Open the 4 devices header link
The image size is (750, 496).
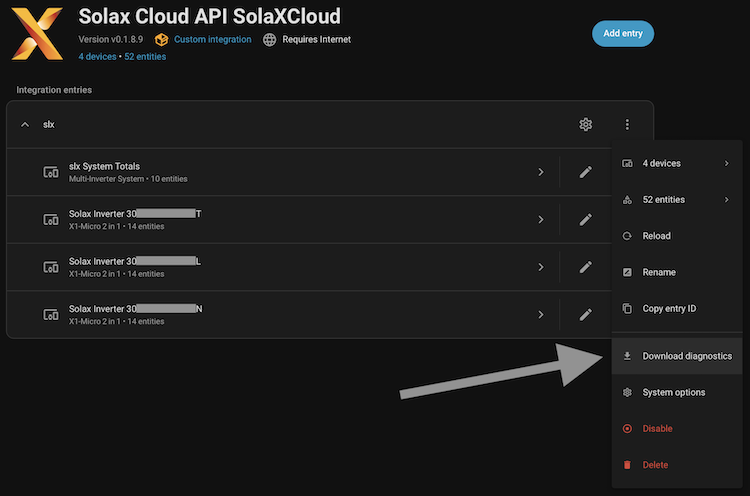[x=97, y=56]
